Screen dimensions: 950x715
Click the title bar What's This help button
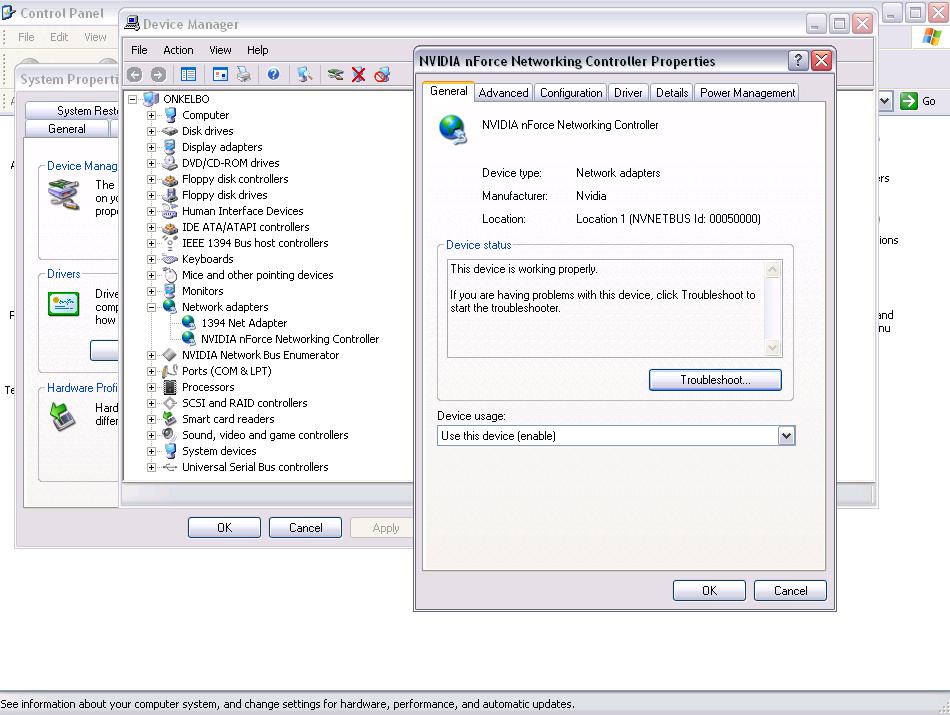[x=798, y=61]
